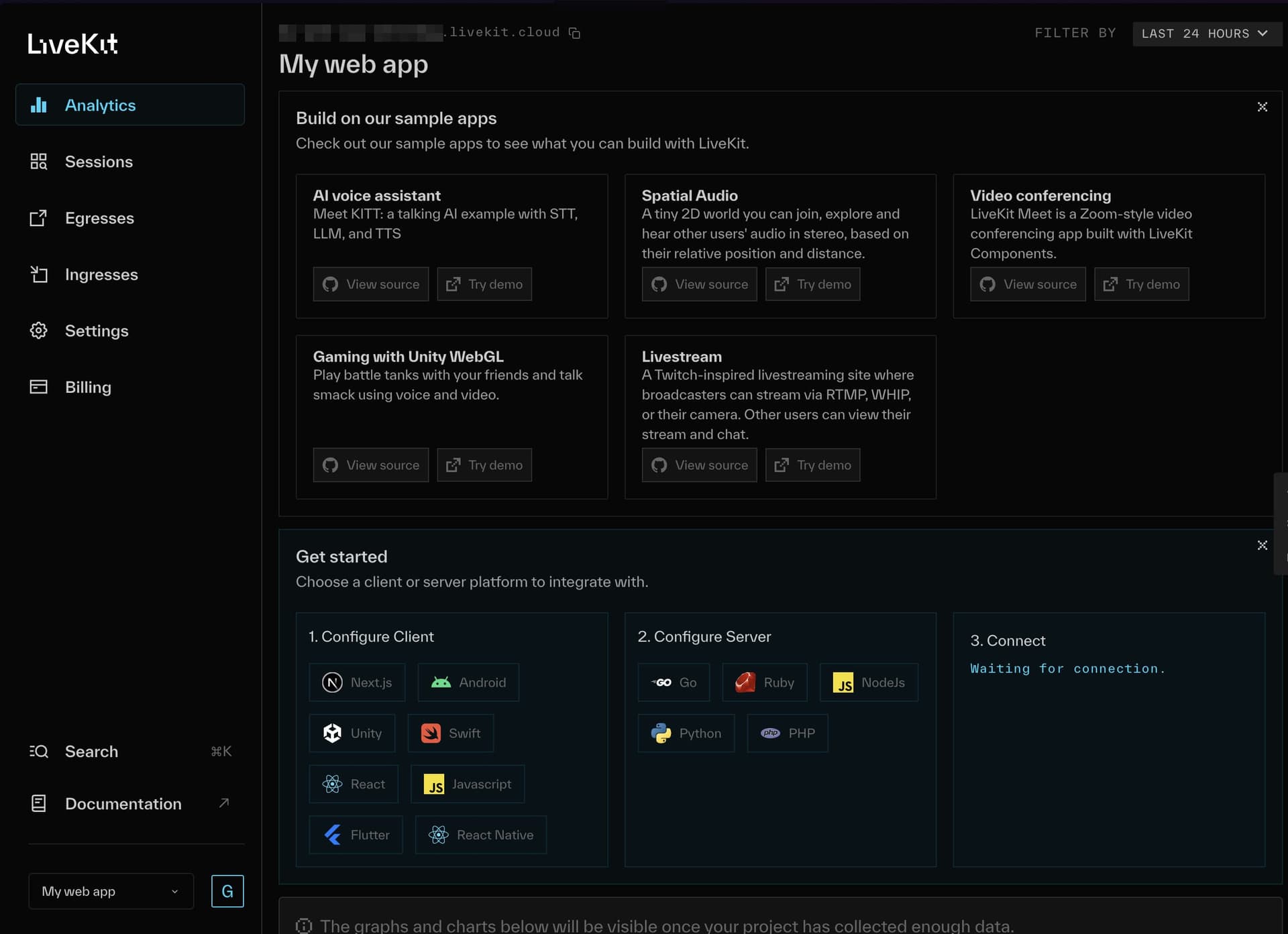1288x934 pixels.
Task: Select Python as server platform
Action: tap(686, 734)
